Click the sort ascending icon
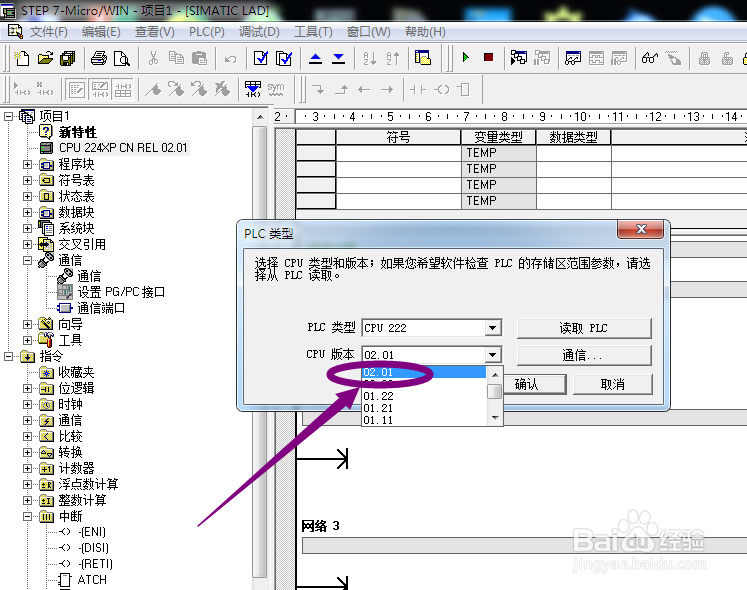747x590 pixels. (370, 58)
